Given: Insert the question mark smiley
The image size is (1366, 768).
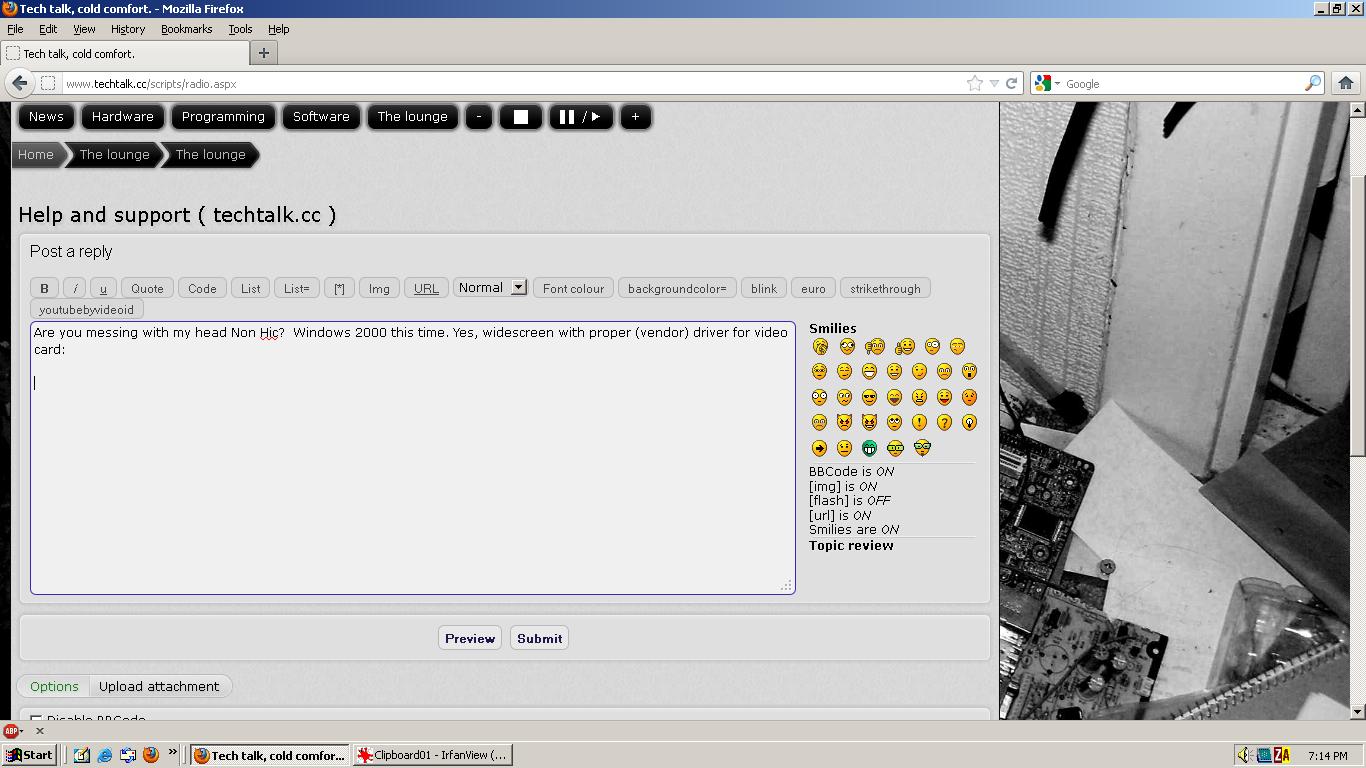Looking at the screenshot, I should pos(944,422).
